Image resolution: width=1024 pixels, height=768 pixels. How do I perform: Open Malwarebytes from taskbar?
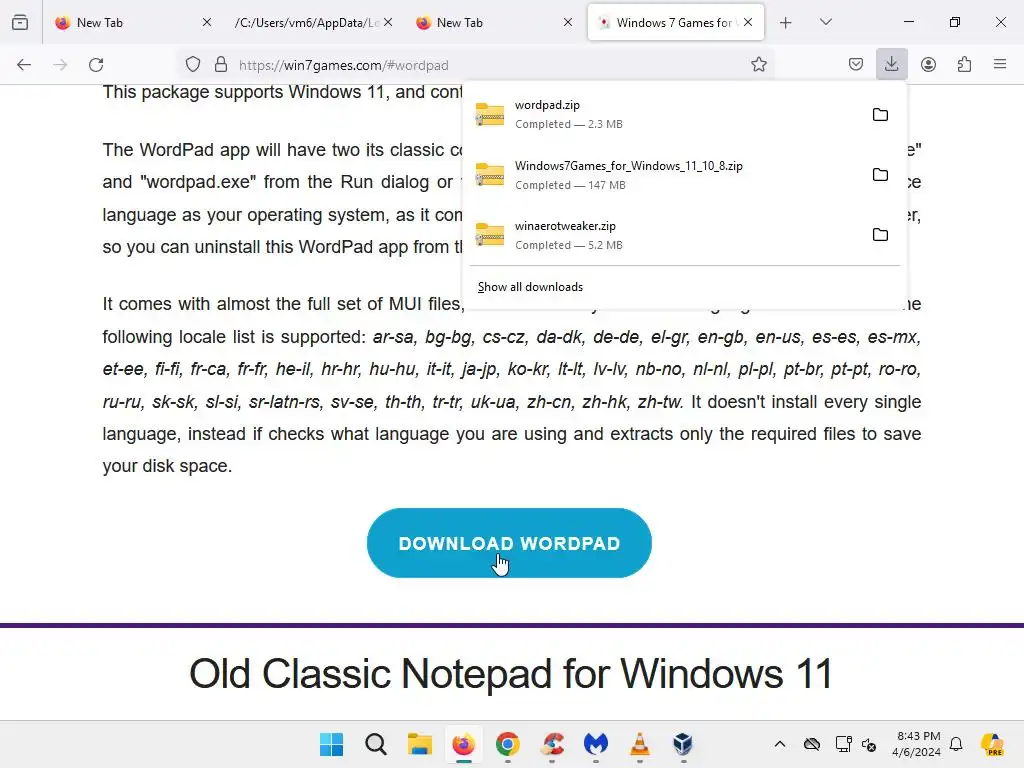[596, 744]
